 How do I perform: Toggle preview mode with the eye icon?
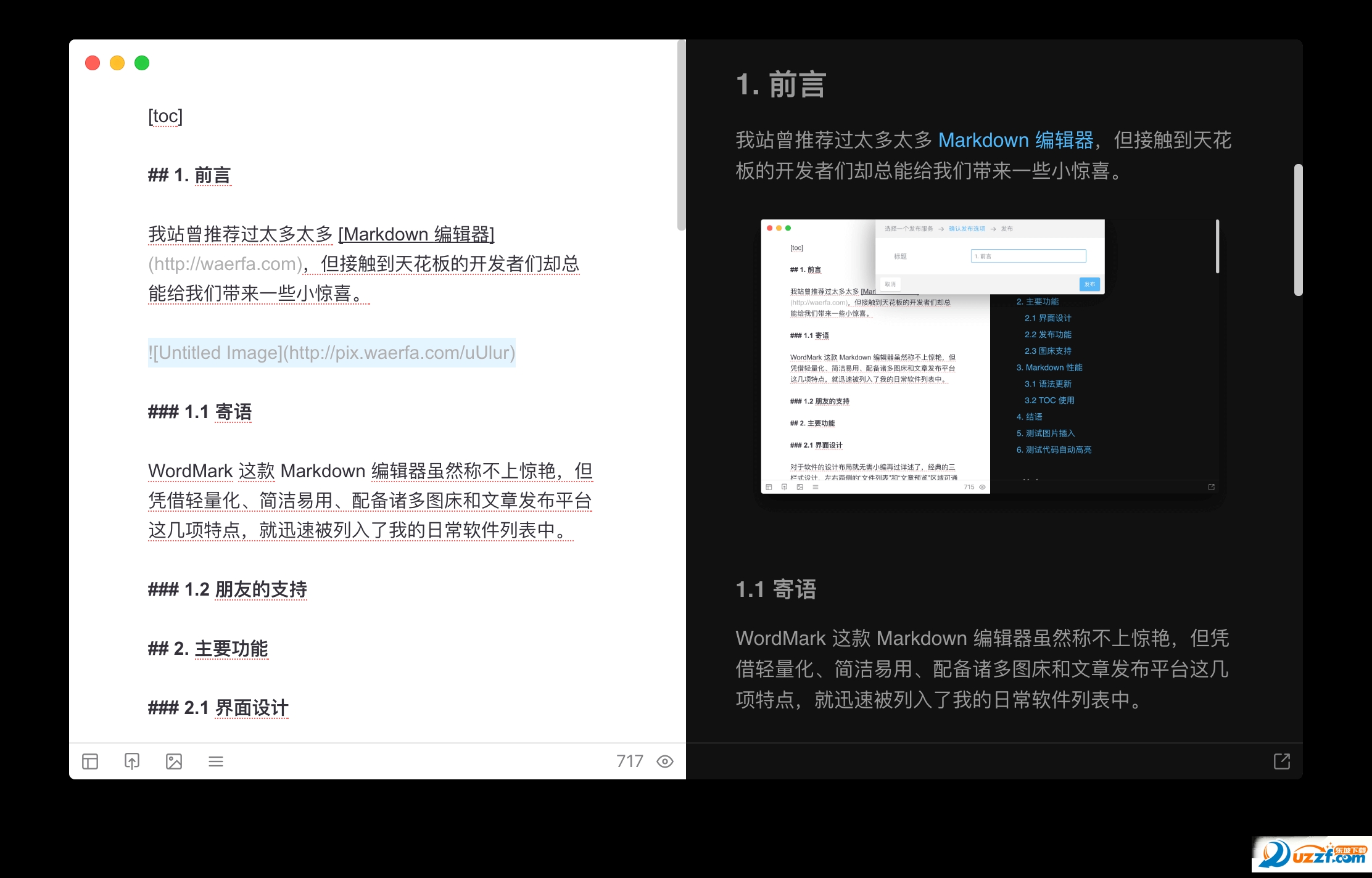point(664,761)
